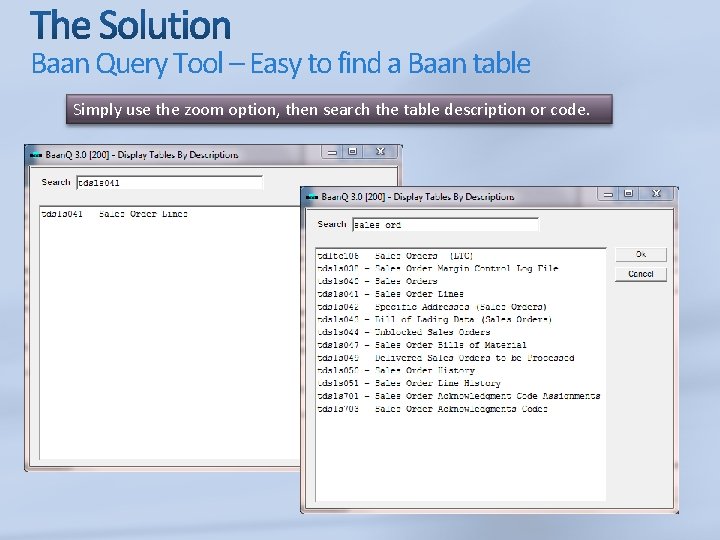Click the back BaanQ window title bar icon

tap(36, 155)
